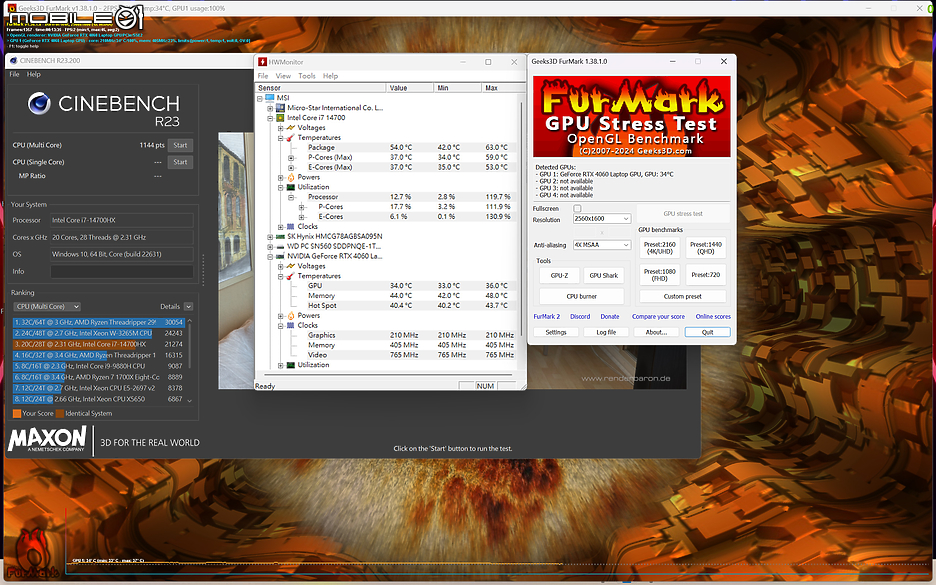936x585 pixels.
Task: Click the thermometer icon under NVIDIA GeForce
Action: (x=291, y=276)
